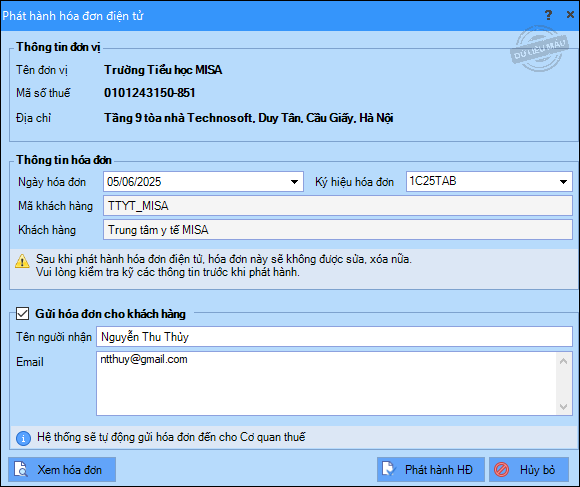Click the Phát hành HĐ button

tap(431, 470)
